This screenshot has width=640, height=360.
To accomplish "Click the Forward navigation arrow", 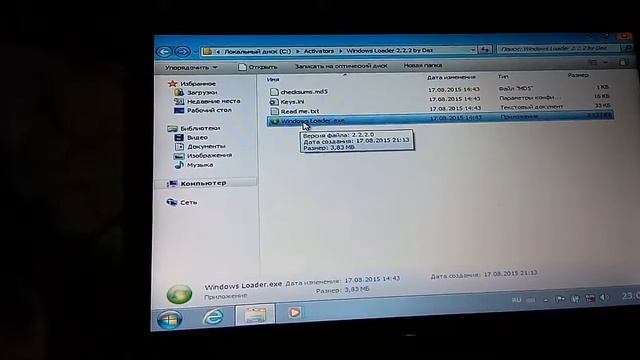I will click(182, 51).
